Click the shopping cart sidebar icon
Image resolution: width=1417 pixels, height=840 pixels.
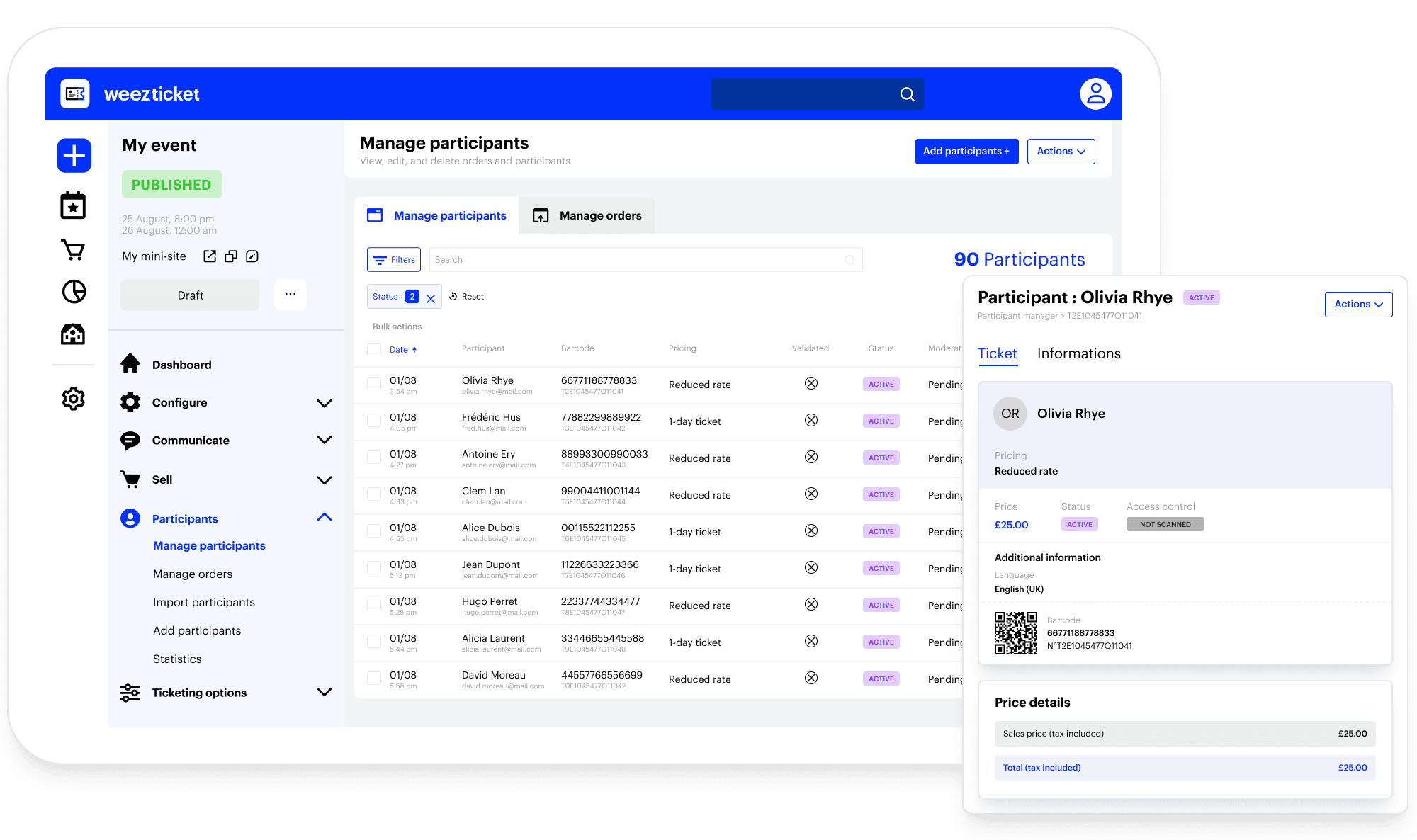tap(73, 250)
